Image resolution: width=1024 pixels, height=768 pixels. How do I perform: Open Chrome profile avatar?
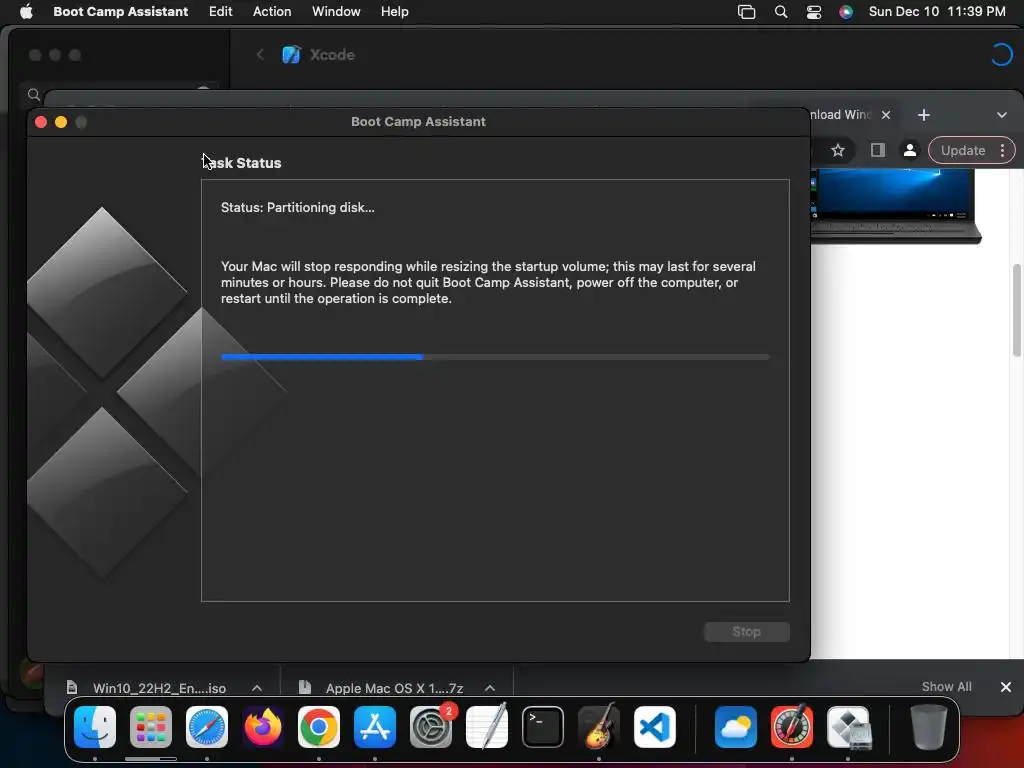(x=909, y=151)
